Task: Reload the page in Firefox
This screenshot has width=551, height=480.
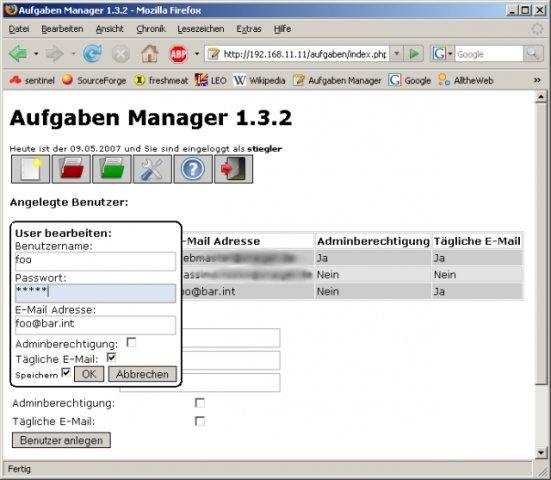Action: coord(92,54)
